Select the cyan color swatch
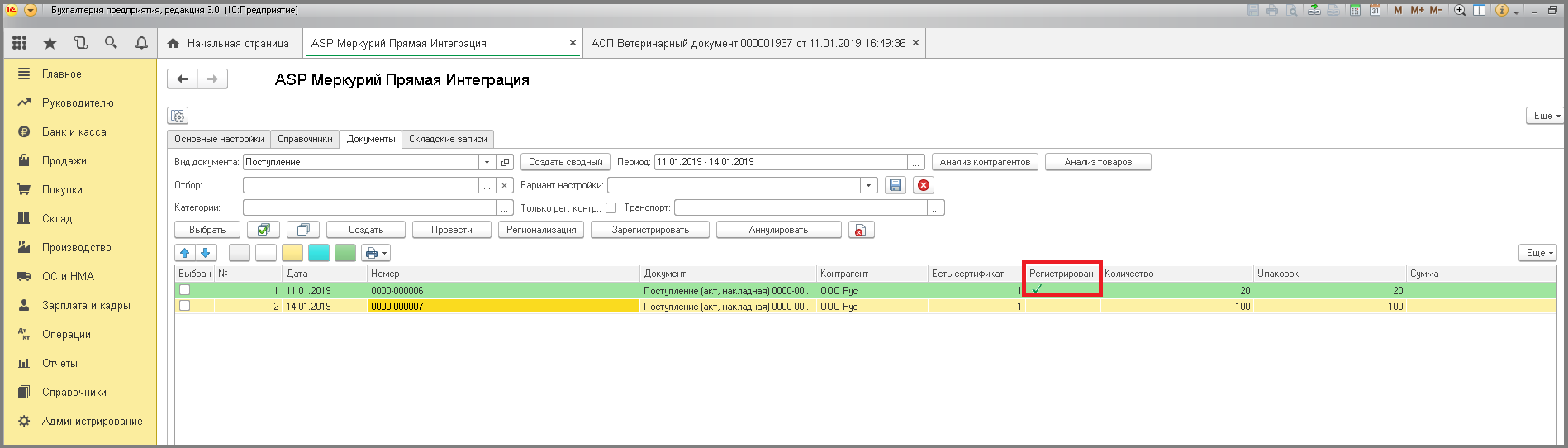This screenshot has height=448, width=1568. pyautogui.click(x=319, y=253)
